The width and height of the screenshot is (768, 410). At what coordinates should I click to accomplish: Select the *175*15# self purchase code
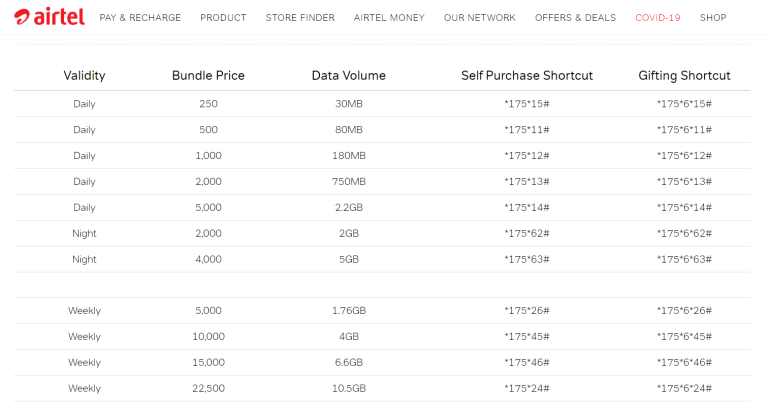pyautogui.click(x=527, y=104)
